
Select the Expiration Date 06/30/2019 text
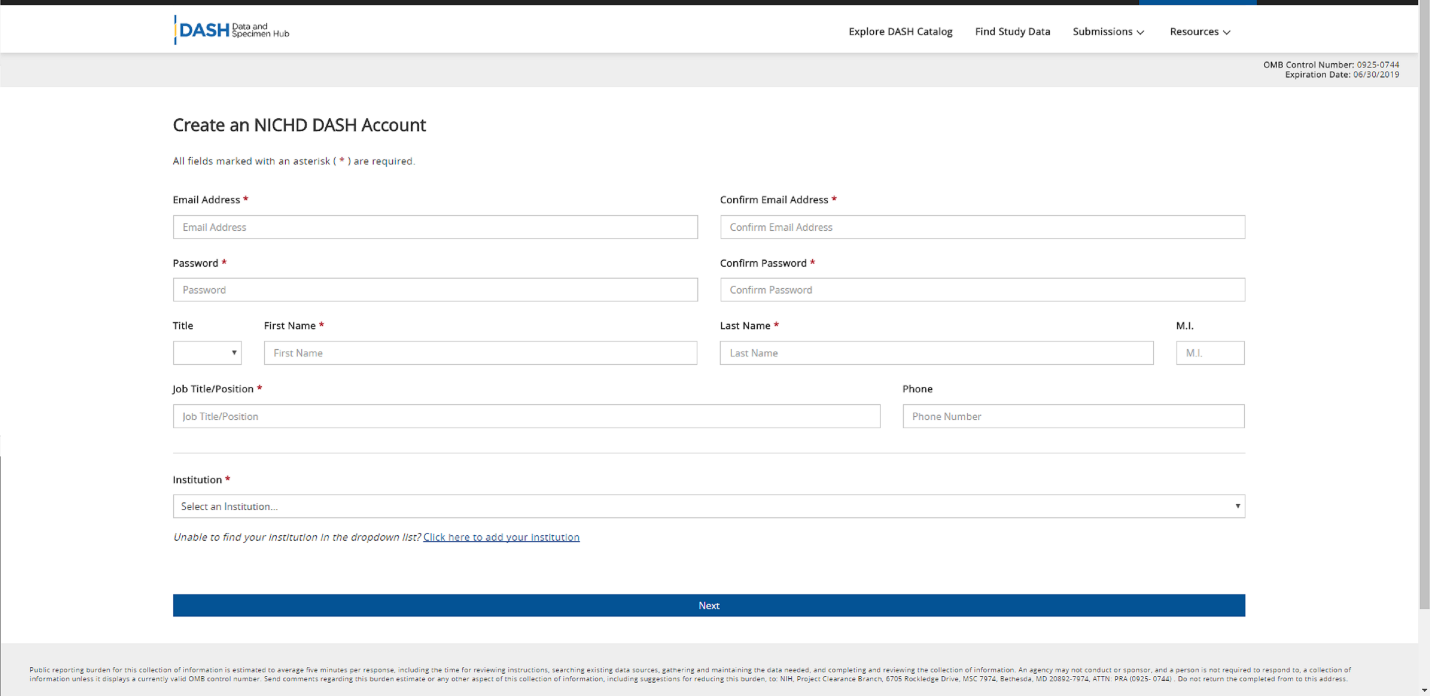point(1342,75)
